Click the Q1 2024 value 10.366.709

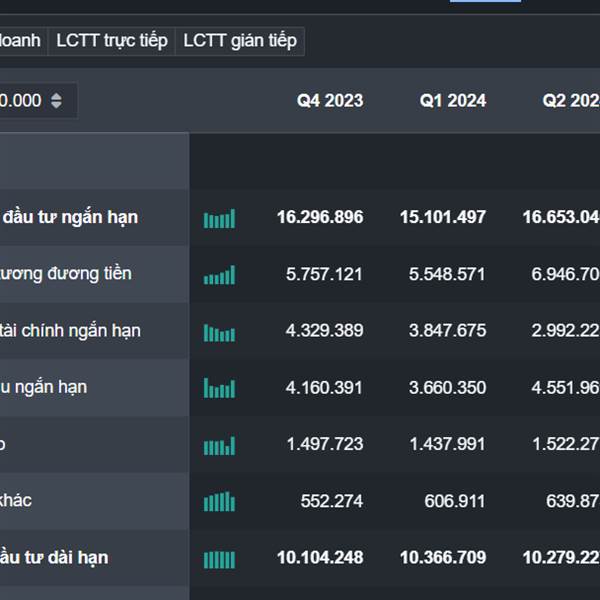pos(443,557)
